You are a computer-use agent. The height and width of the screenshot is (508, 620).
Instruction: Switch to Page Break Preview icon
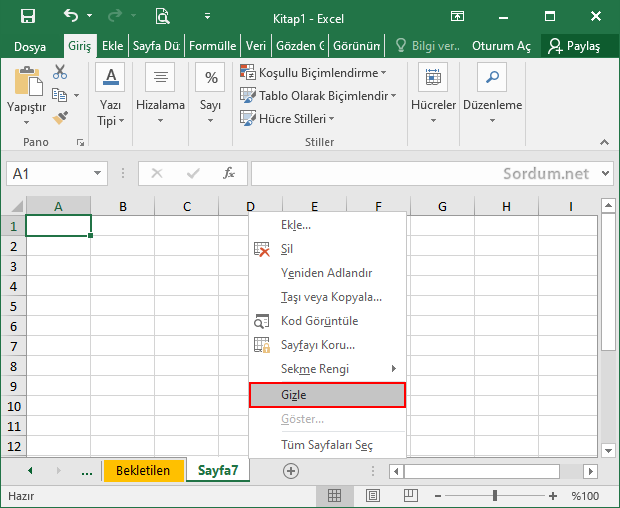(x=410, y=496)
